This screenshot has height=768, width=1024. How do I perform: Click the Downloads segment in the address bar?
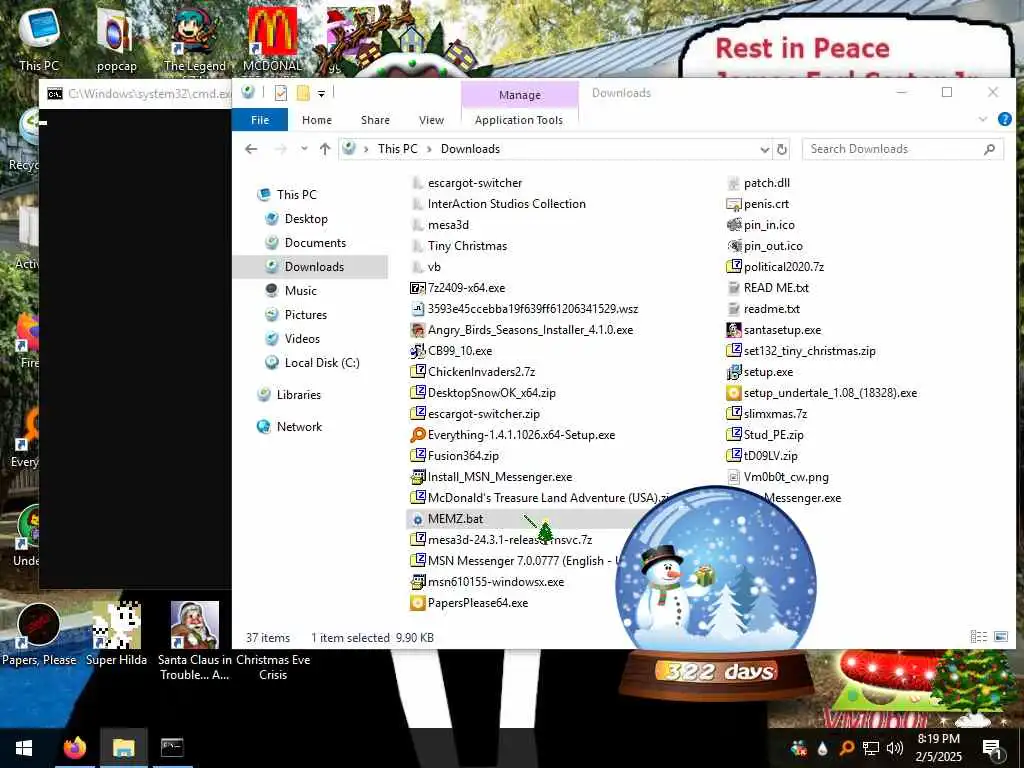(470, 149)
